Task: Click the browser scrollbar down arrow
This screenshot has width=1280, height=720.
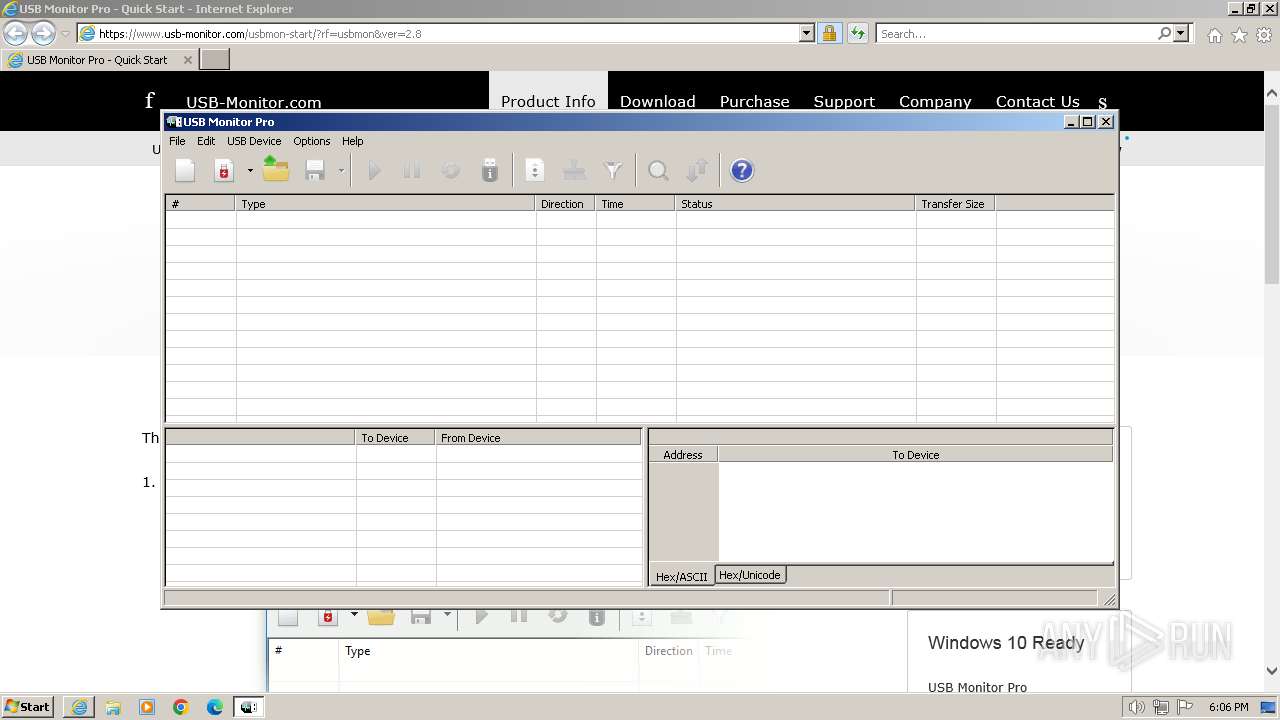Action: tap(1272, 671)
